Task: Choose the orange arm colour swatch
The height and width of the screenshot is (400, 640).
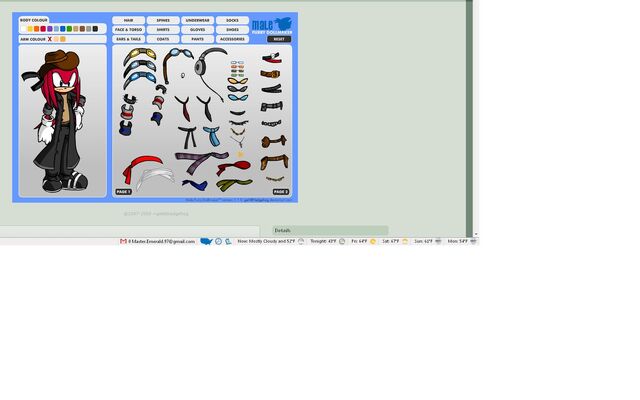Action: pos(62,39)
